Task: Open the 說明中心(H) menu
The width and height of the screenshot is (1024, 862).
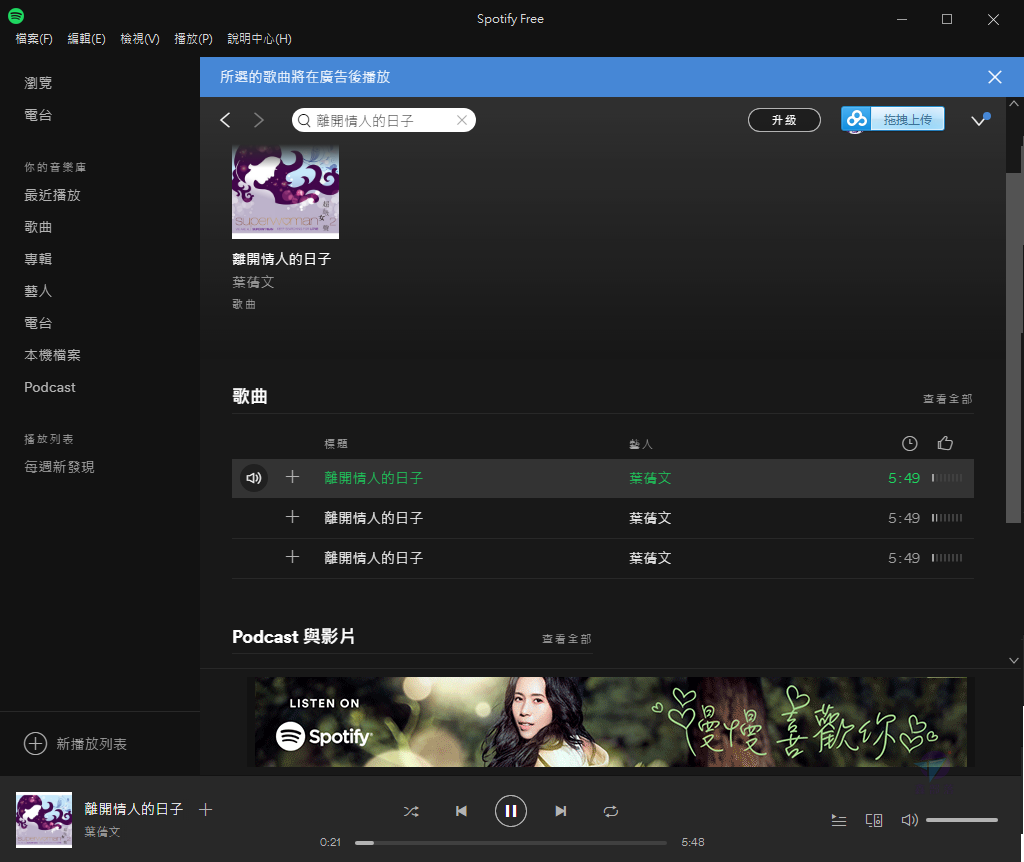Action: (259, 39)
